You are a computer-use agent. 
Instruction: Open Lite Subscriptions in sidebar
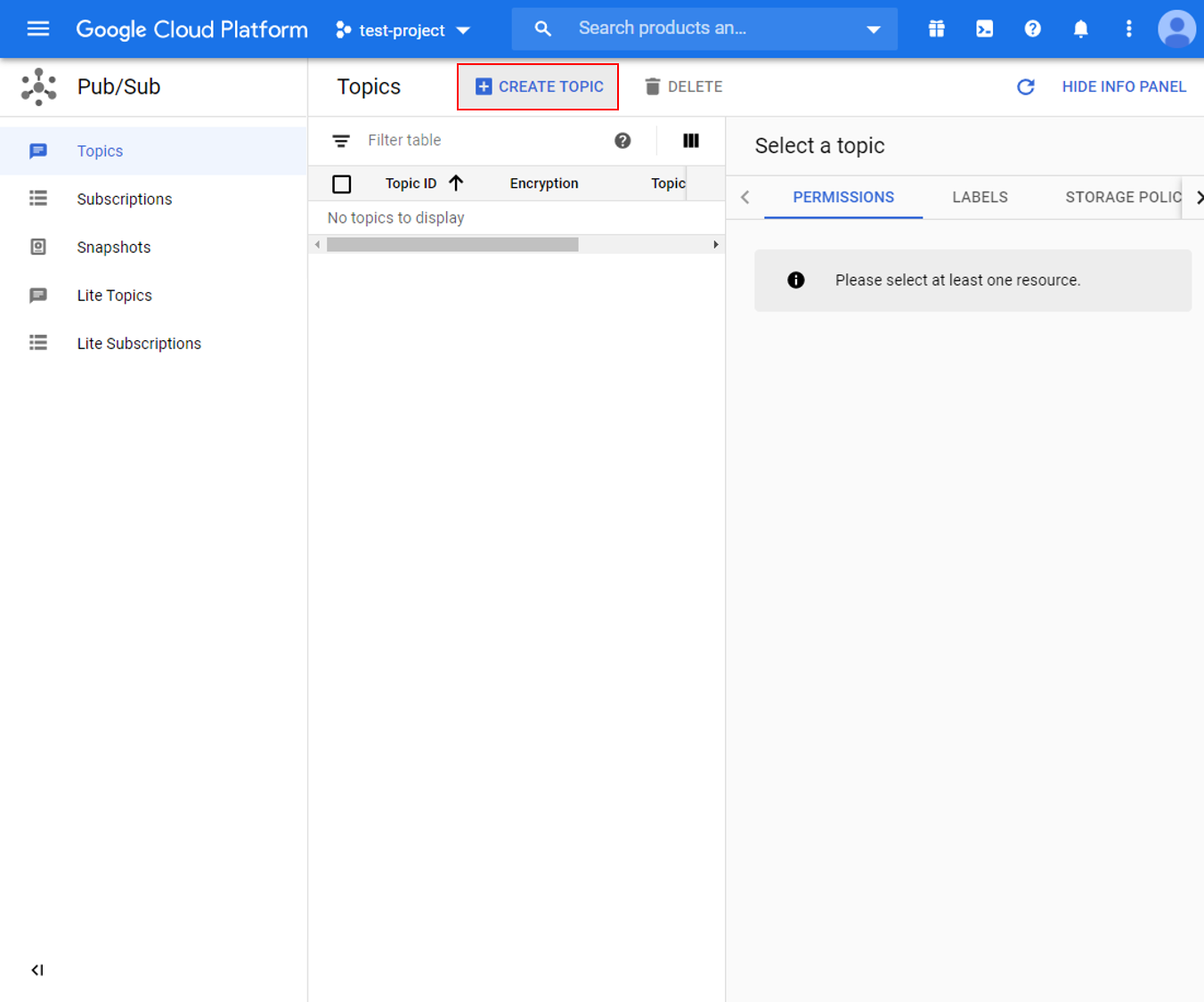(153, 344)
